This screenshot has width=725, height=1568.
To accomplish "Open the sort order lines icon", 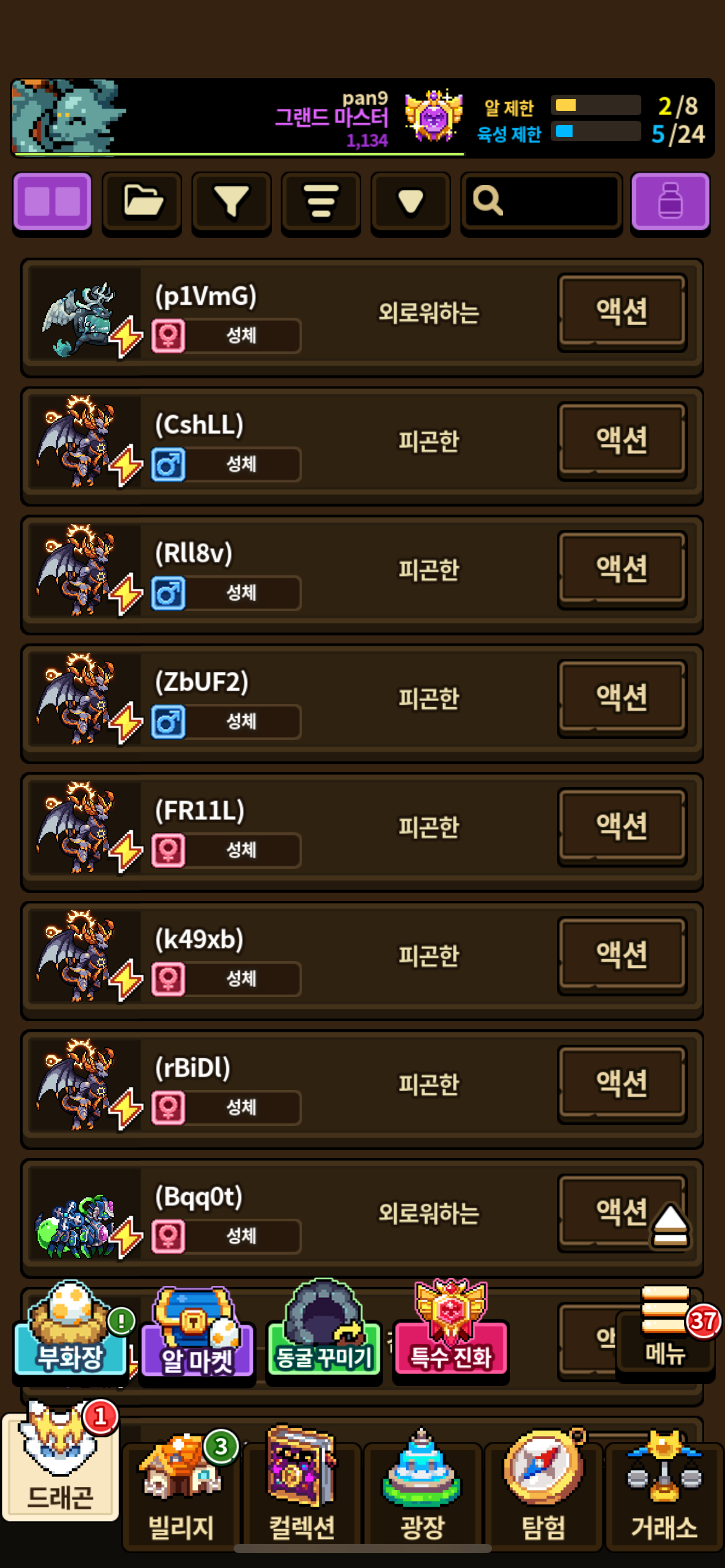I will click(321, 203).
